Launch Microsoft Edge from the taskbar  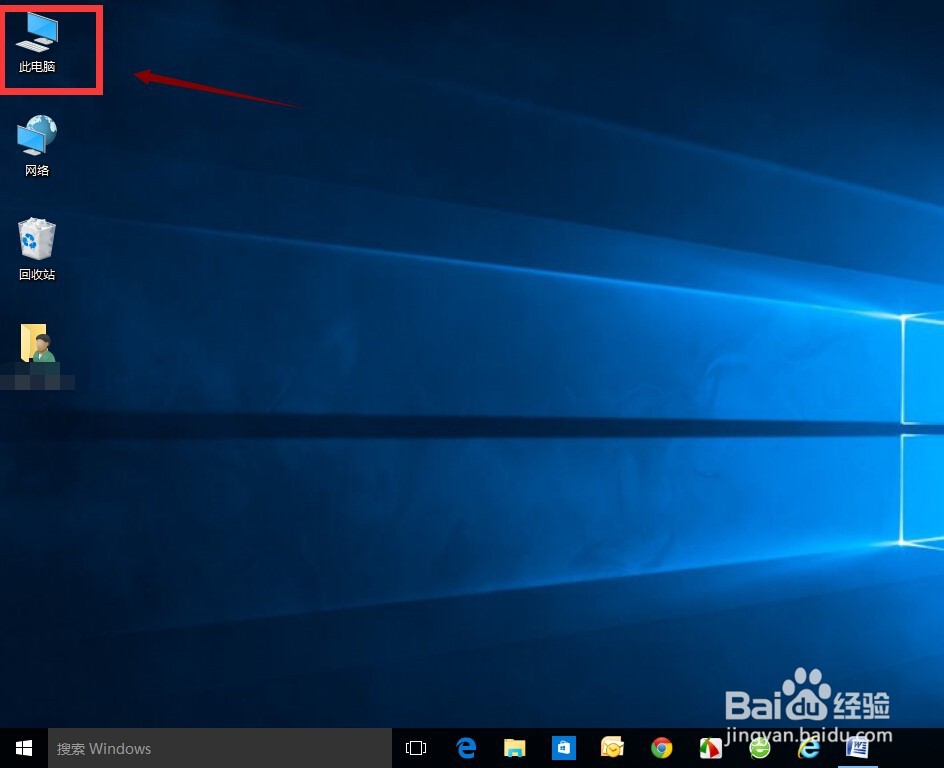(x=465, y=748)
